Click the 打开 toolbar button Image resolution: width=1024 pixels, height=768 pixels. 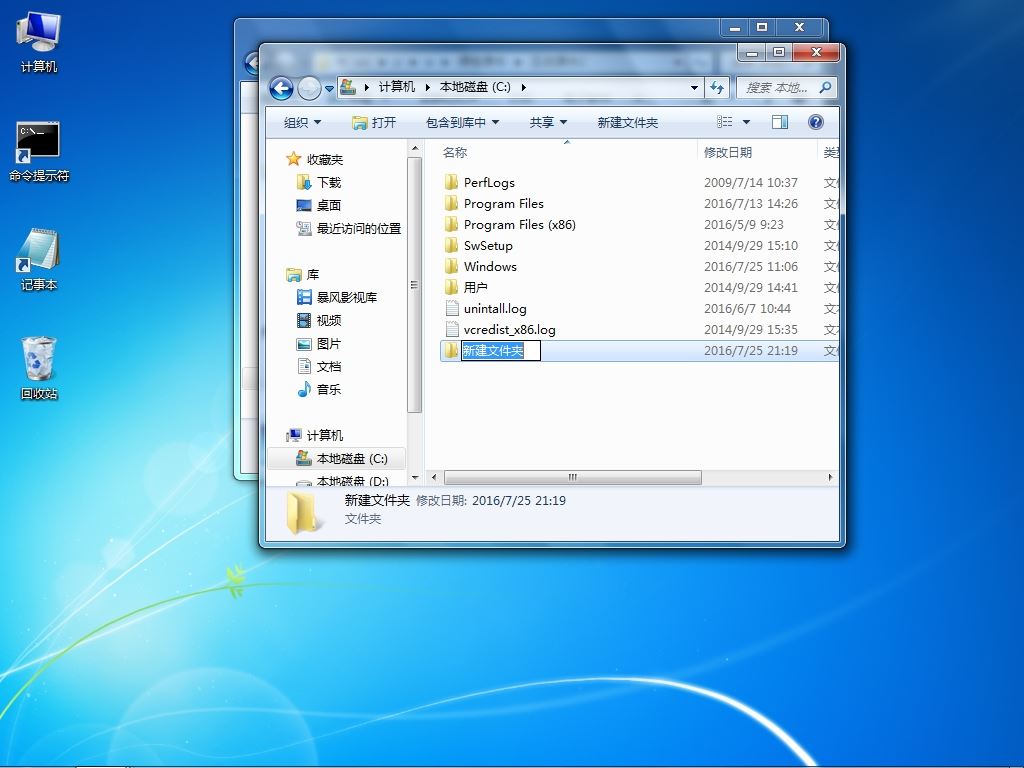point(374,122)
